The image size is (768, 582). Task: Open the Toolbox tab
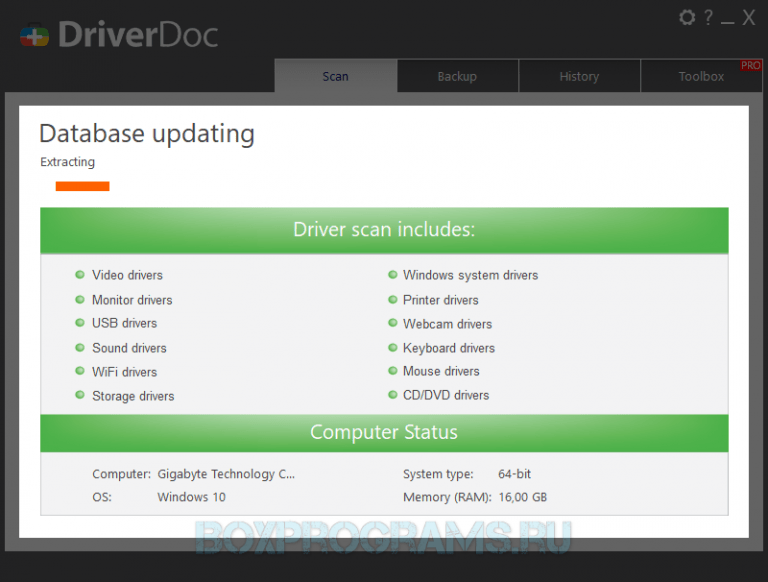700,77
